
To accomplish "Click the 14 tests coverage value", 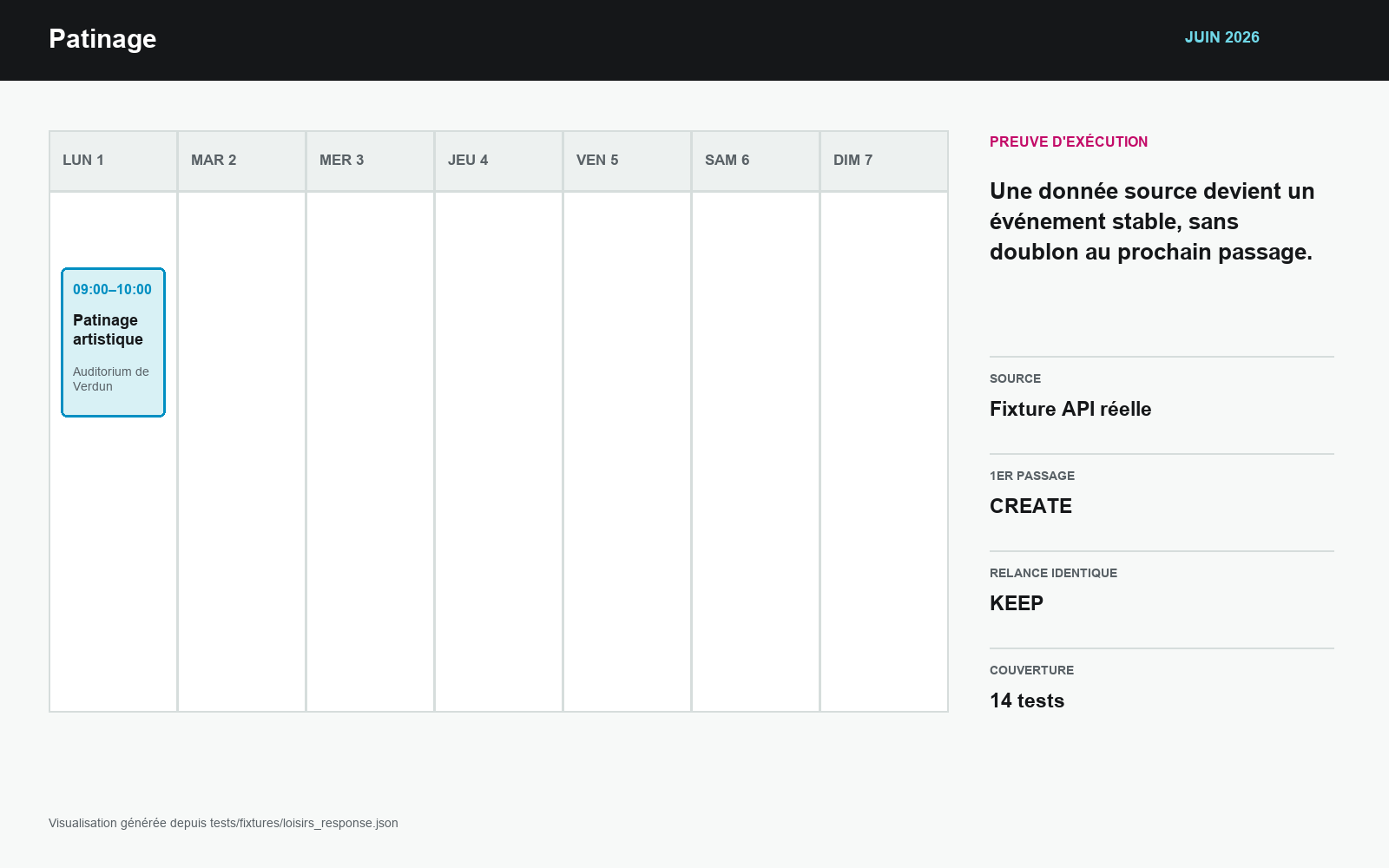I will 1027,700.
